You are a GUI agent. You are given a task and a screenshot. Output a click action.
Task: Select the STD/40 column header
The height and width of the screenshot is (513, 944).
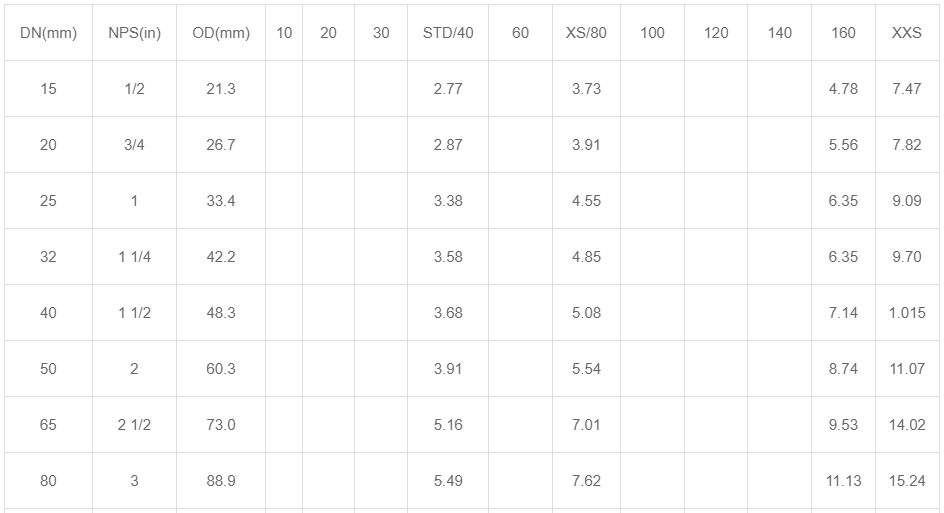(x=448, y=33)
